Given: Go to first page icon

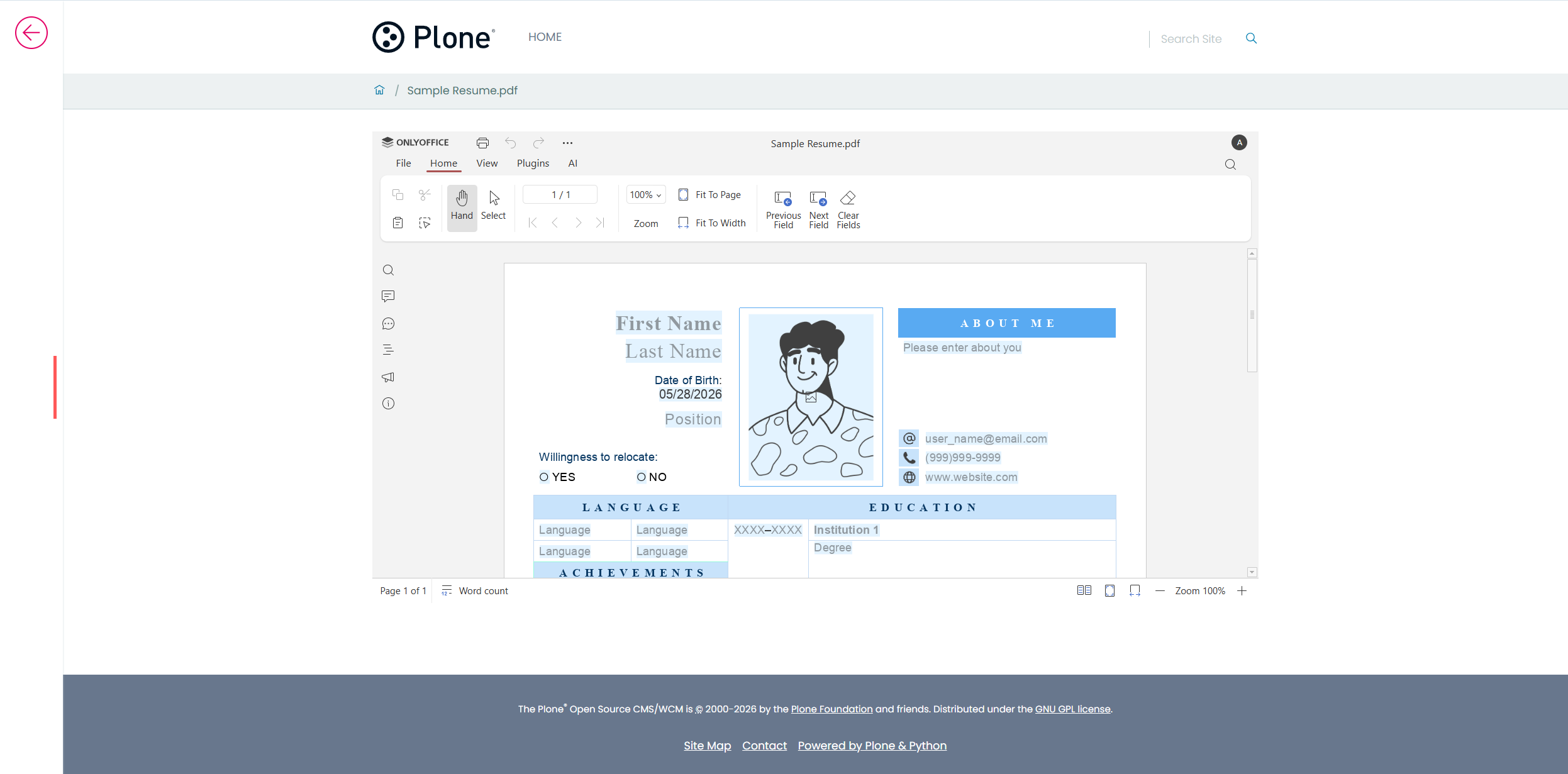Looking at the screenshot, I should 533,223.
